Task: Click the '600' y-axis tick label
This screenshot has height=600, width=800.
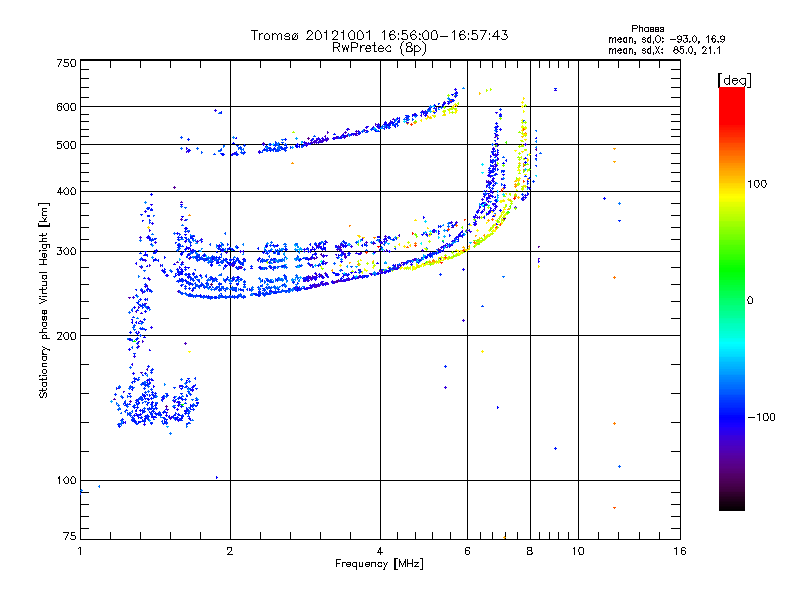Action: pyautogui.click(x=66, y=107)
